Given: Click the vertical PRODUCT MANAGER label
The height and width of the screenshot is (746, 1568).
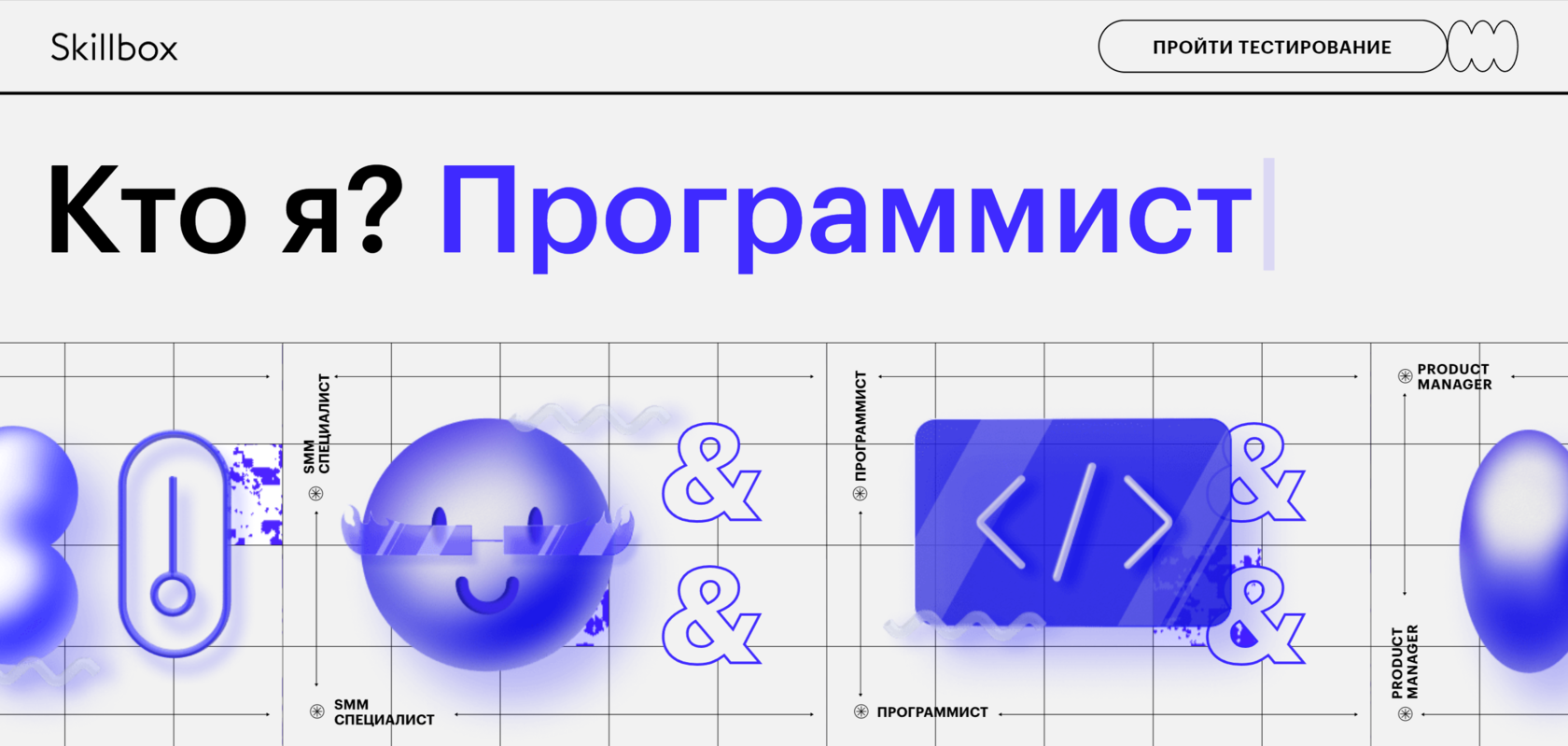Looking at the screenshot, I should click(x=1405, y=662).
